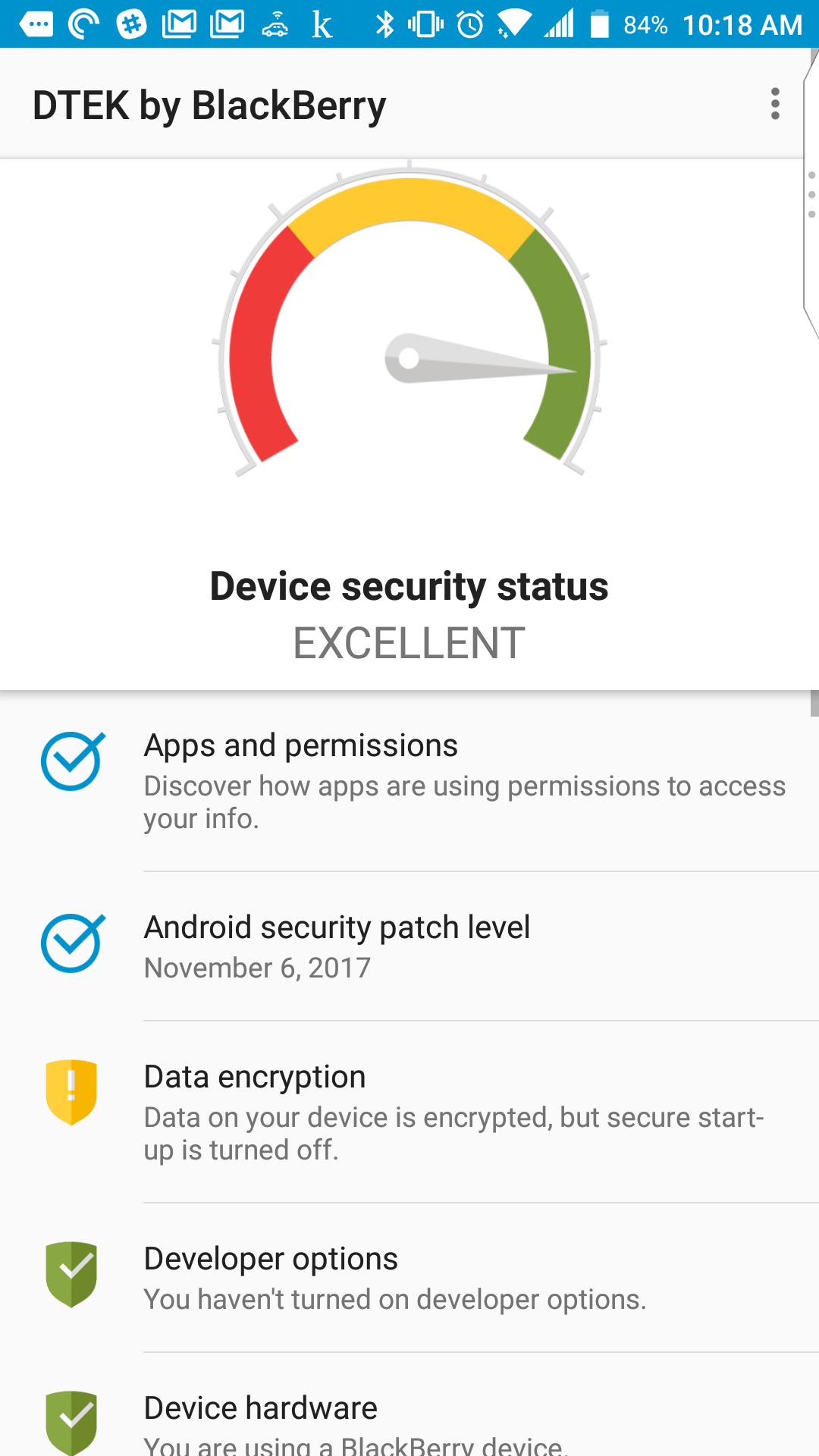
Task: Open the three-dot overflow menu
Action: tap(774, 104)
